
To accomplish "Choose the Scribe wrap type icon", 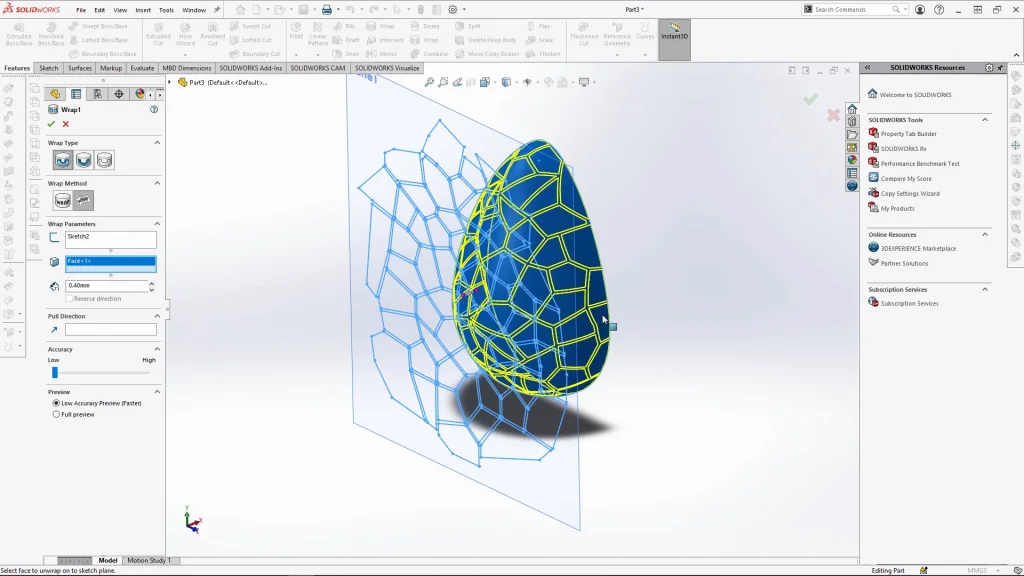I will 104,160.
